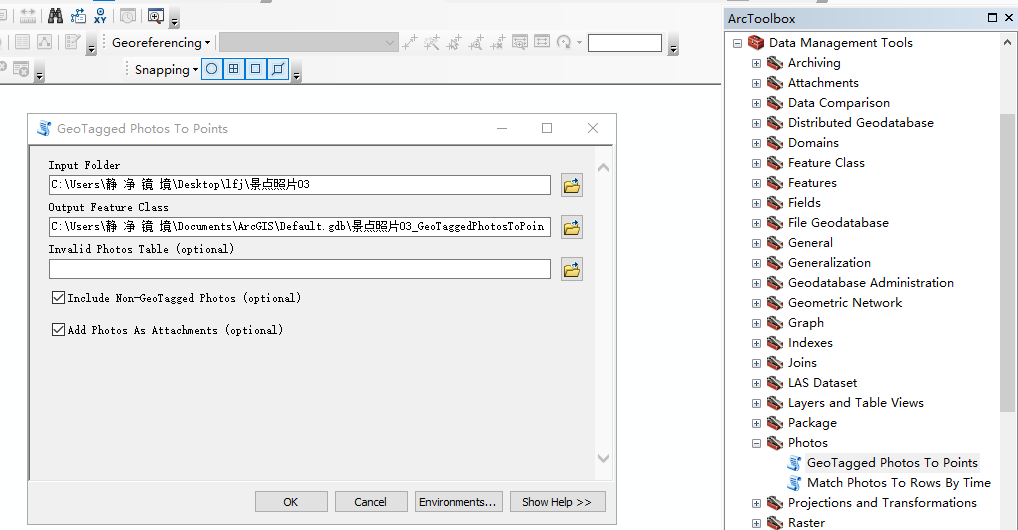The height and width of the screenshot is (530, 1018).
Task: Click the Input Folder path field
Action: tap(300, 185)
